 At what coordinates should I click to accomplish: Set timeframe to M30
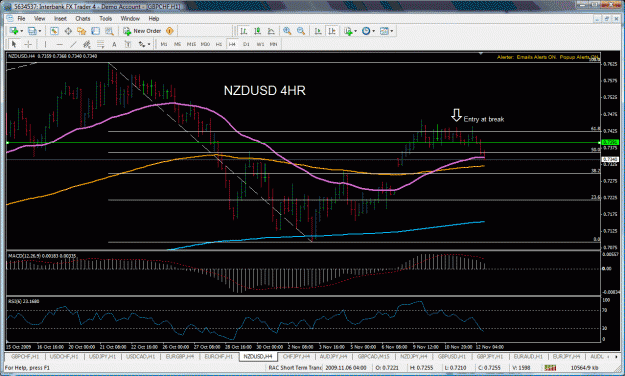click(x=205, y=44)
